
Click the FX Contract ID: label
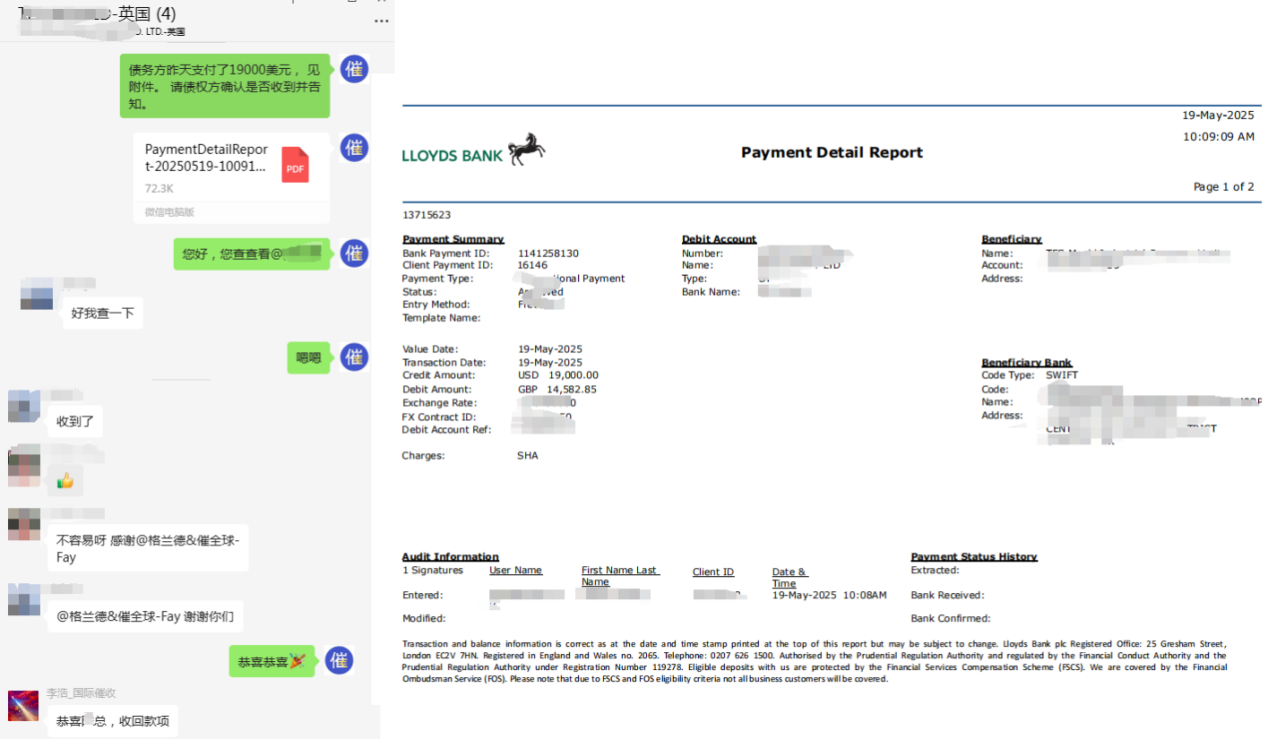coord(439,417)
